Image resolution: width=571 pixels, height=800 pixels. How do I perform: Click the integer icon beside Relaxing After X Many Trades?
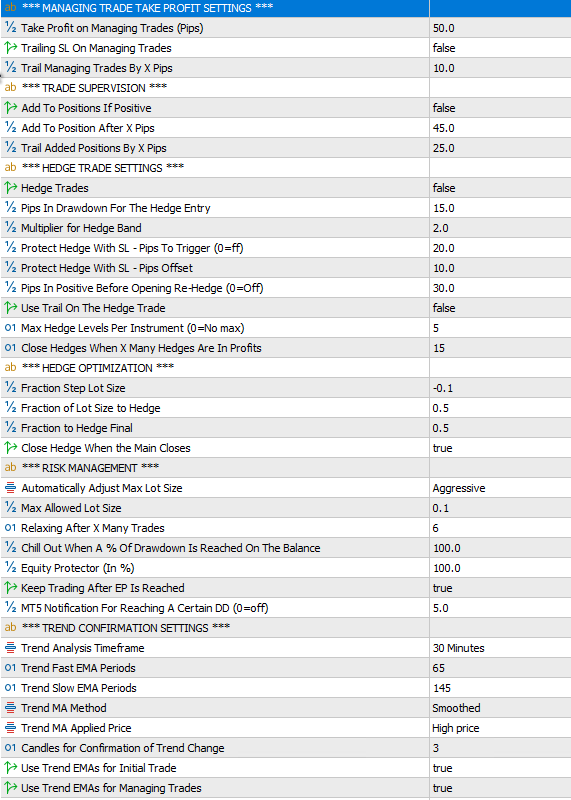tap(10, 528)
